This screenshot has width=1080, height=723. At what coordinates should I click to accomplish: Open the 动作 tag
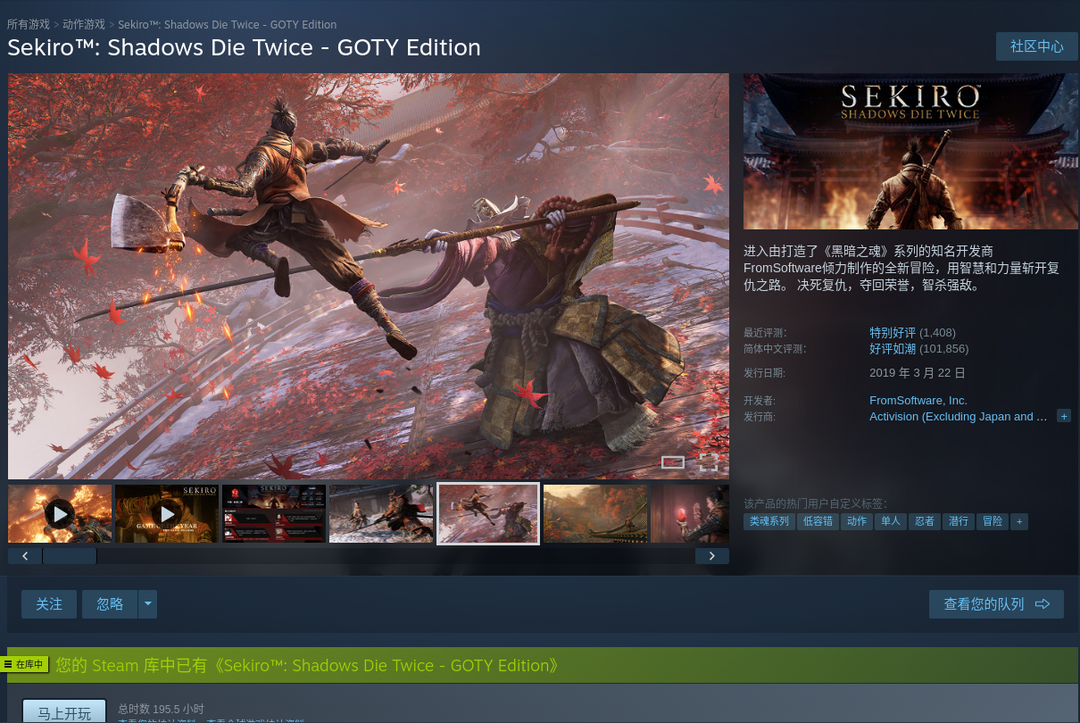tap(856, 521)
